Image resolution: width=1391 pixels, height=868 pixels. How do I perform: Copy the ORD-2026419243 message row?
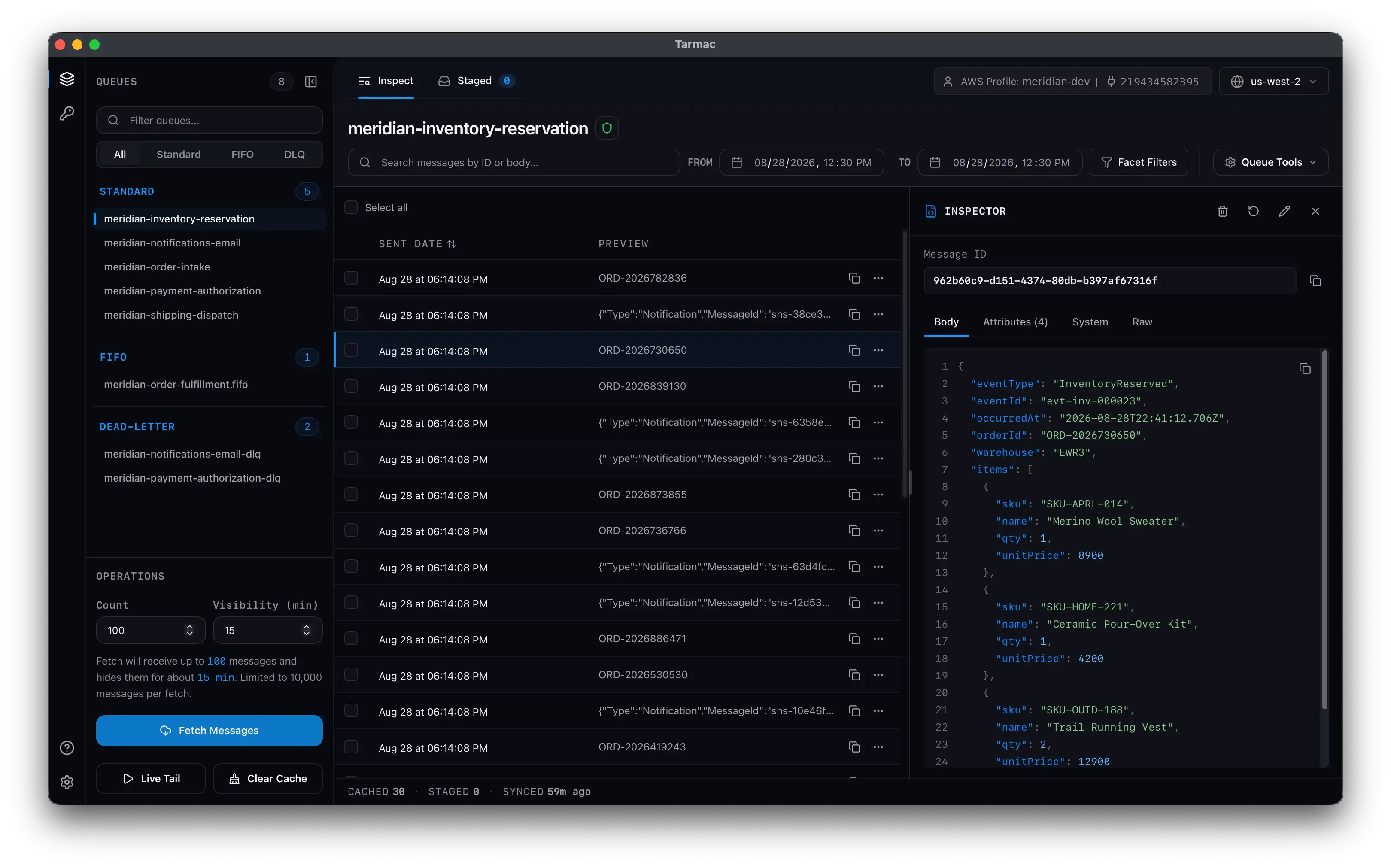[x=854, y=747]
